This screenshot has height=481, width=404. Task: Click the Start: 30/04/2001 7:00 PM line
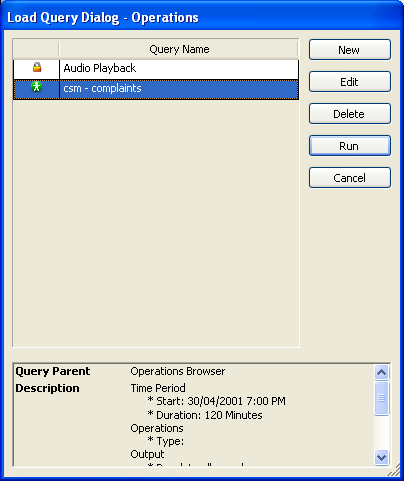click(x=217, y=401)
